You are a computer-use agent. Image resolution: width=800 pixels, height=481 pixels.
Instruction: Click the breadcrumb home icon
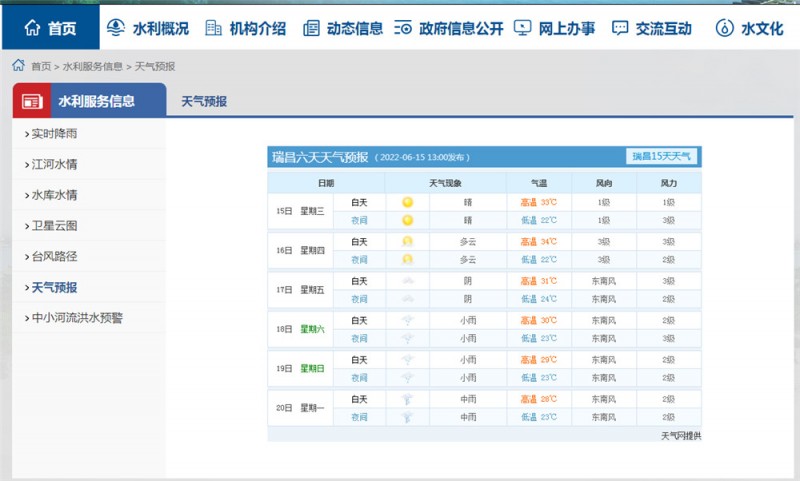pyautogui.click(x=18, y=66)
